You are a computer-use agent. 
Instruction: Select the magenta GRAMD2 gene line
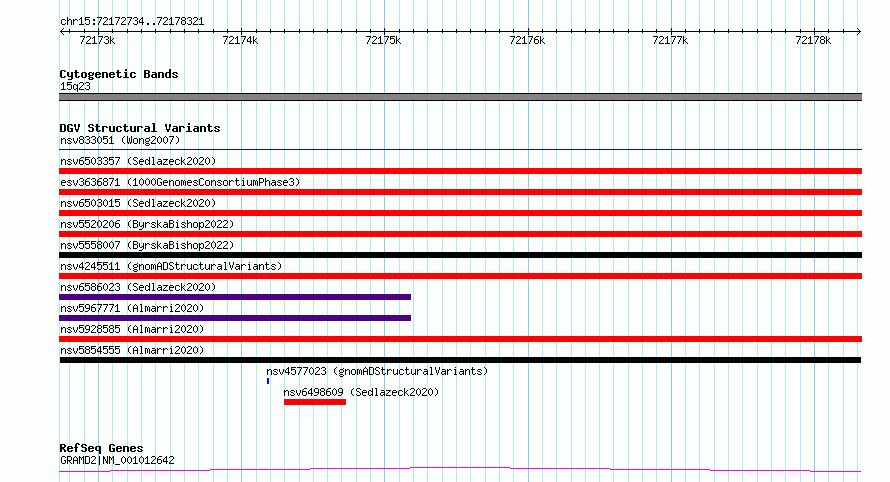click(x=460, y=470)
